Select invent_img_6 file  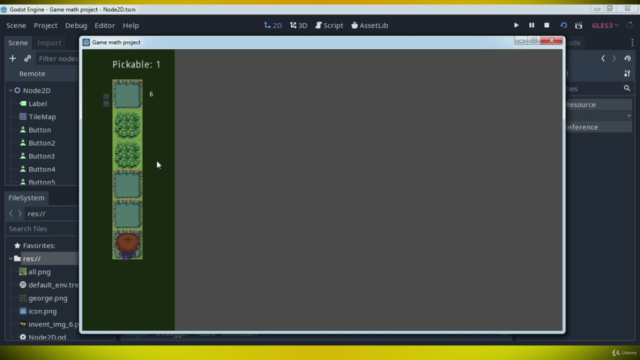coord(53,324)
